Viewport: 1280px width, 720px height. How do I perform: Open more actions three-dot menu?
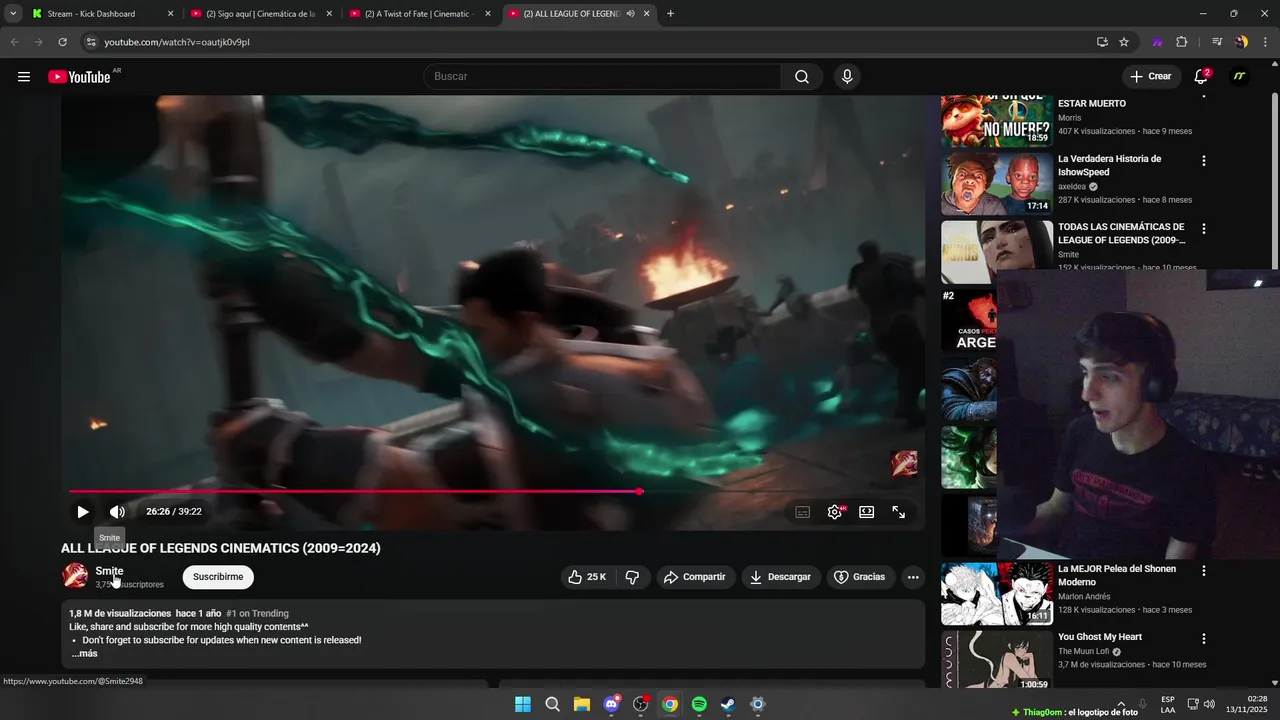(912, 577)
